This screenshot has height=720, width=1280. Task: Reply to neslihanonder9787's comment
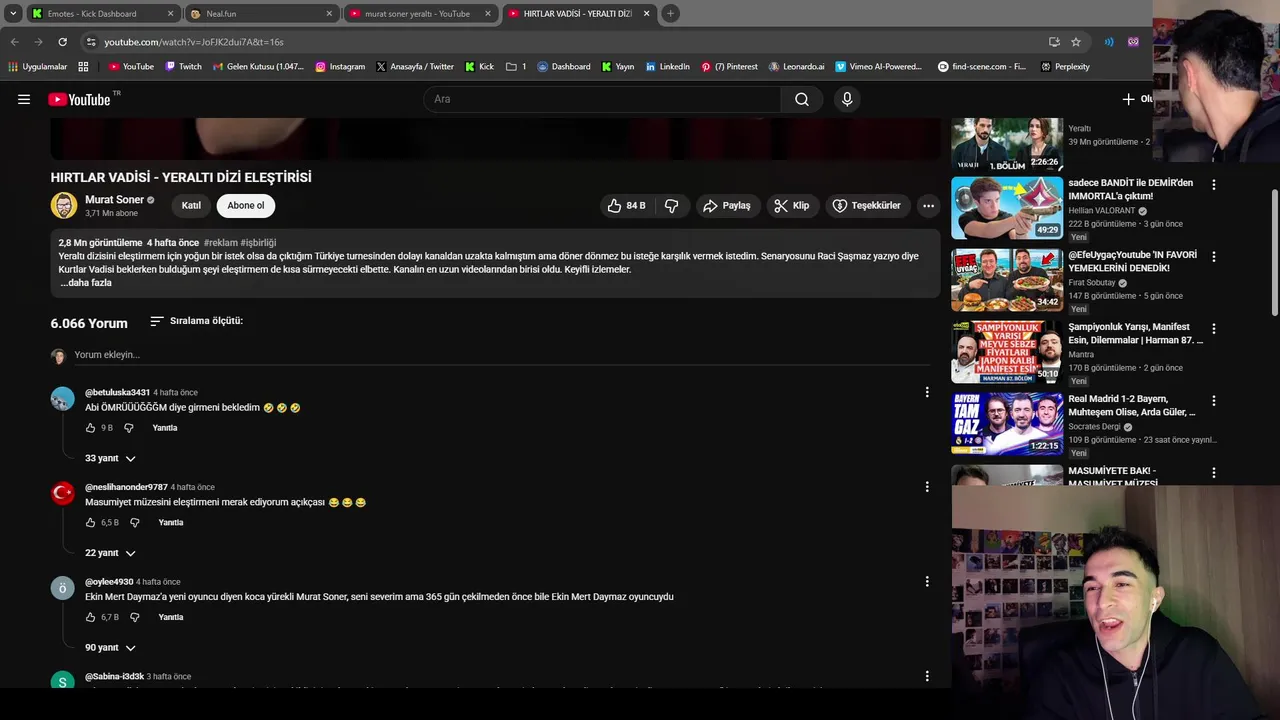tap(171, 523)
